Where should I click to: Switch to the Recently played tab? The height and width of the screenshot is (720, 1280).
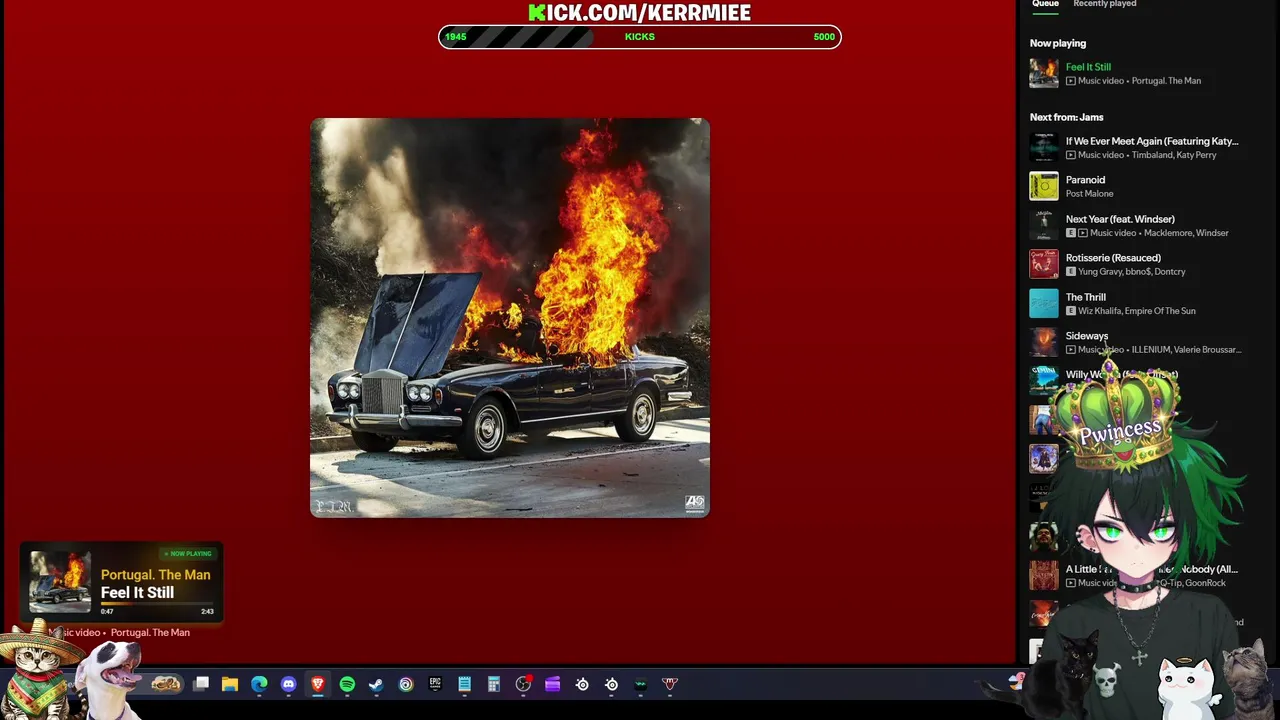1104,4
